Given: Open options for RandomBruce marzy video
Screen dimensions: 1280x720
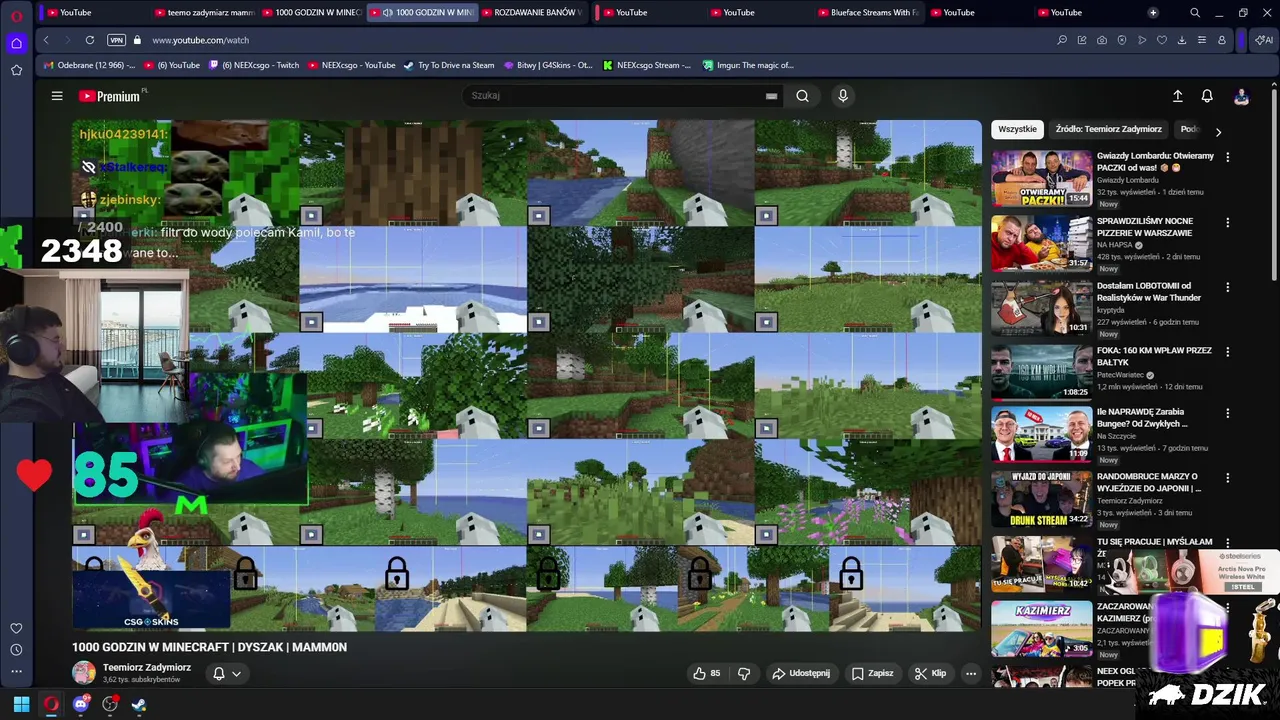Looking at the screenshot, I should 1227,478.
